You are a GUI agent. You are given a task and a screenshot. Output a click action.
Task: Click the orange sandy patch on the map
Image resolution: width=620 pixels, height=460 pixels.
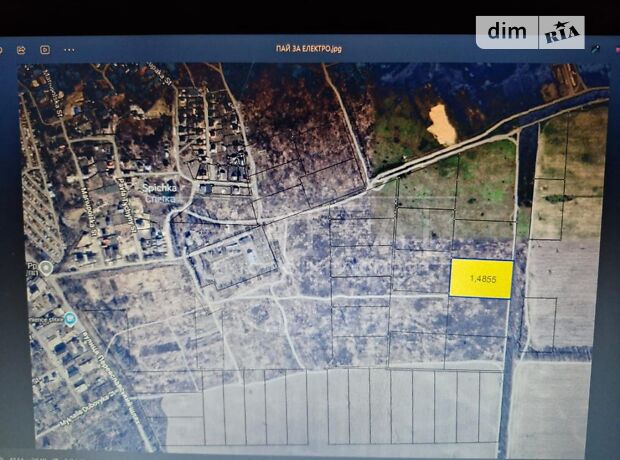[x=440, y=124]
